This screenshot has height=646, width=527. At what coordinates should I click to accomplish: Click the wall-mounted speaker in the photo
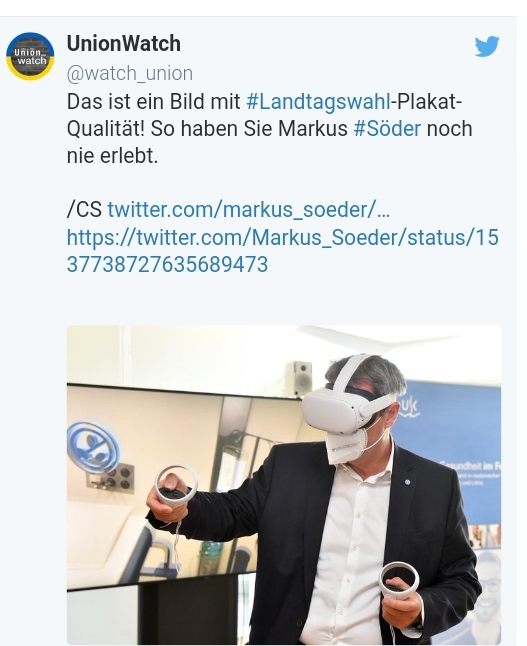[298, 379]
